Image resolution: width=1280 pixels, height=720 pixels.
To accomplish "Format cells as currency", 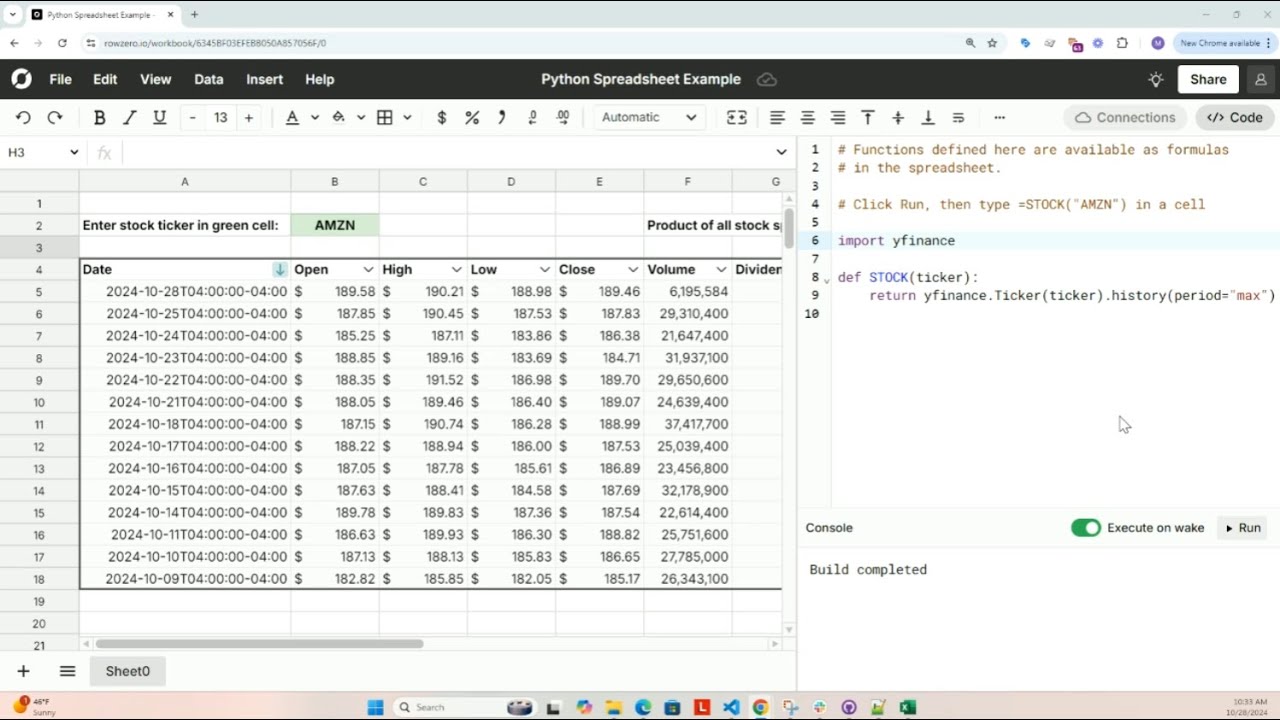I will coord(441,118).
